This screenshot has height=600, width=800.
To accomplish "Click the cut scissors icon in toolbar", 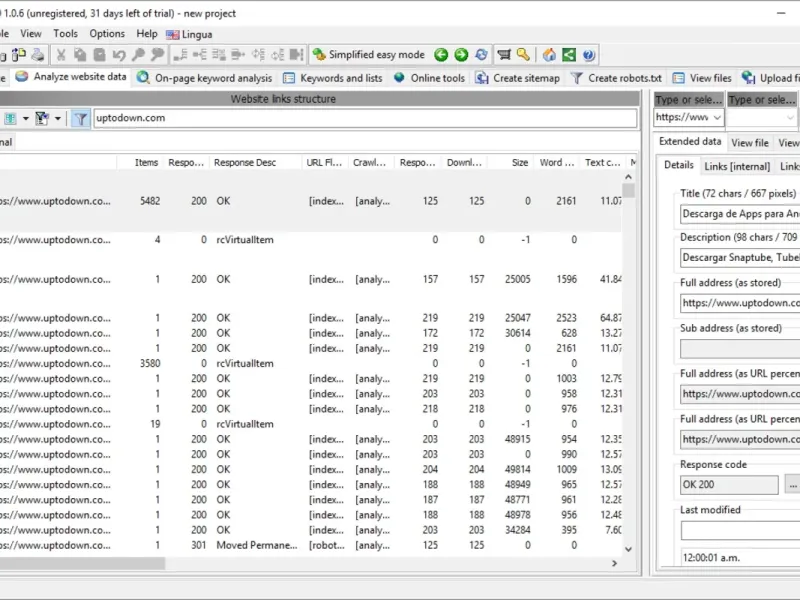I will (x=61, y=55).
